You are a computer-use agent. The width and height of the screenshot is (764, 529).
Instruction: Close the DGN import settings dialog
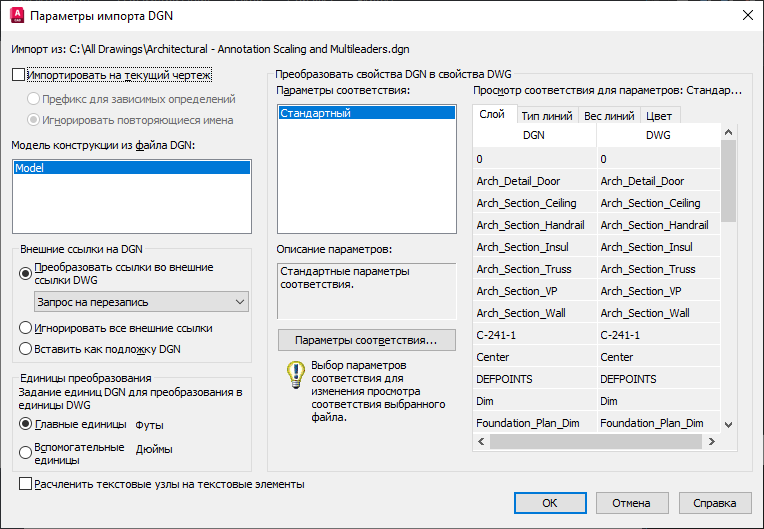click(748, 15)
